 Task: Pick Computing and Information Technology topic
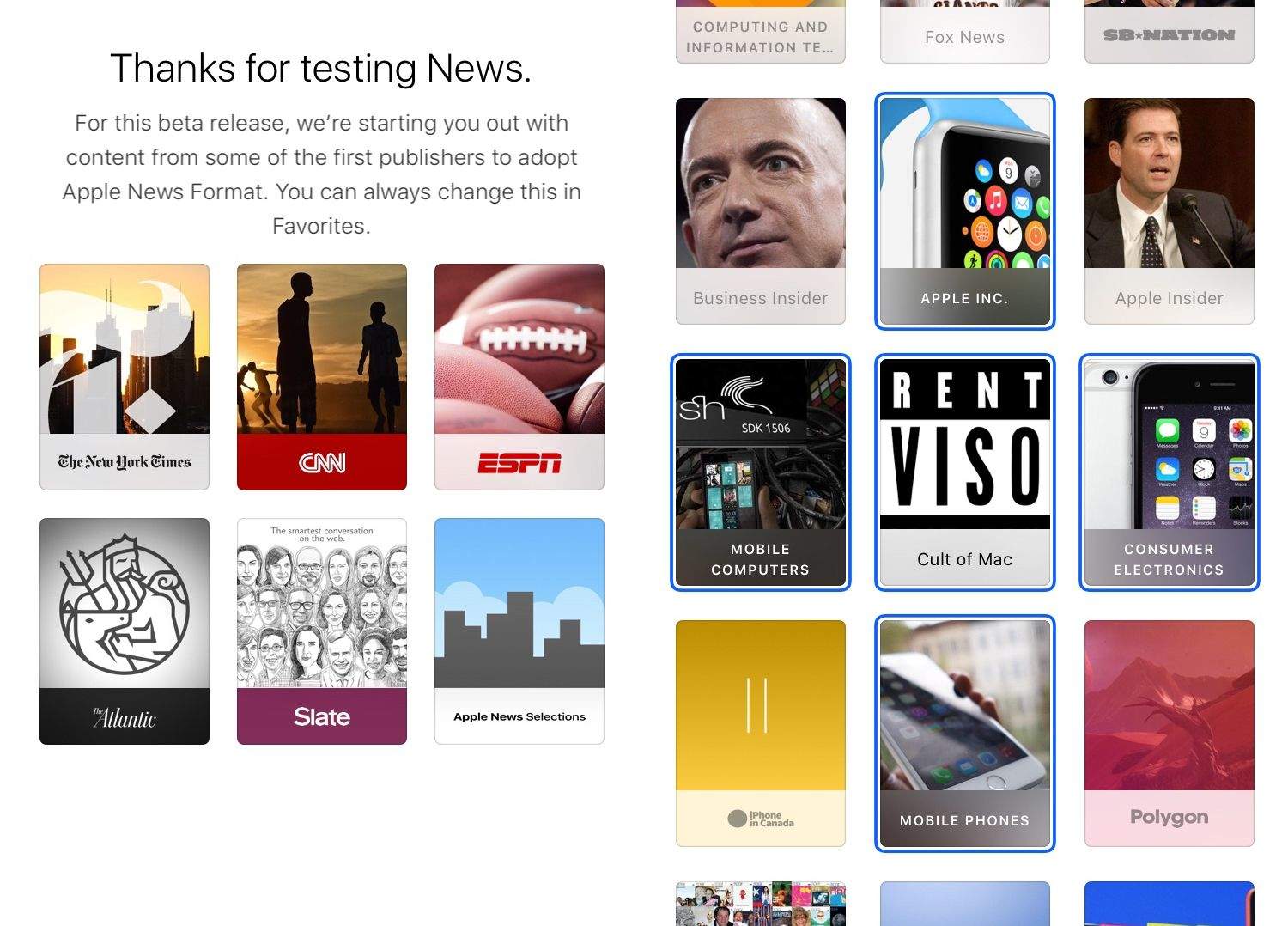(x=761, y=32)
